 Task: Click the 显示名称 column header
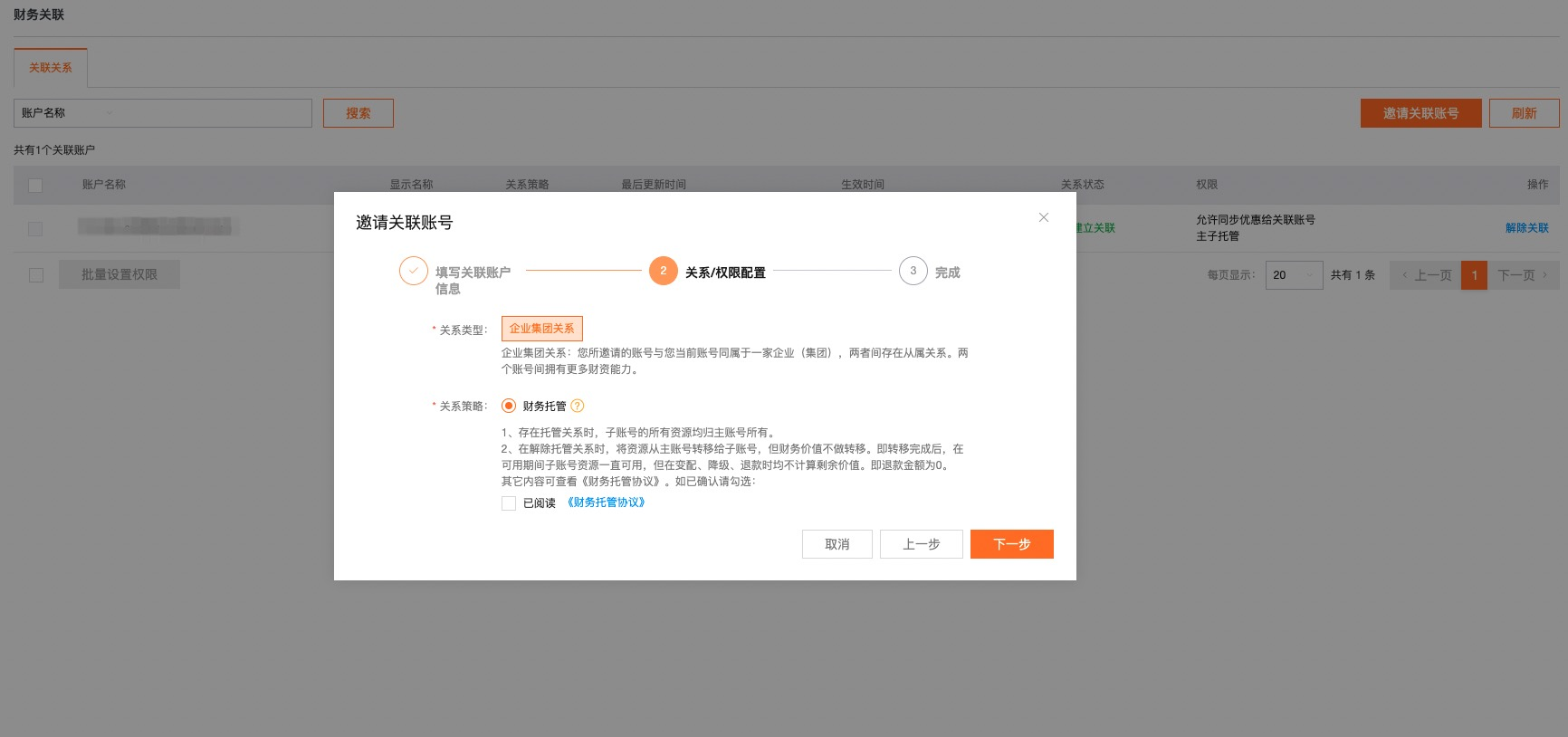tap(411, 185)
